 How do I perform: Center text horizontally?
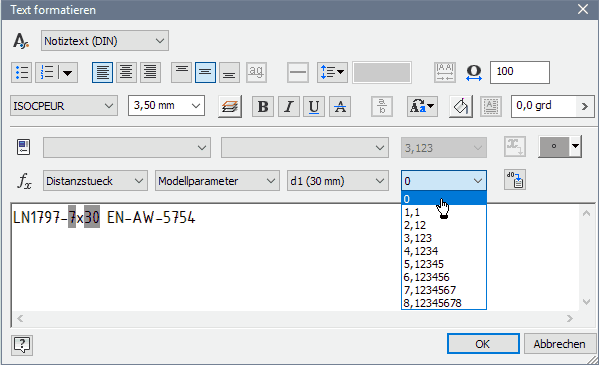coord(126,72)
